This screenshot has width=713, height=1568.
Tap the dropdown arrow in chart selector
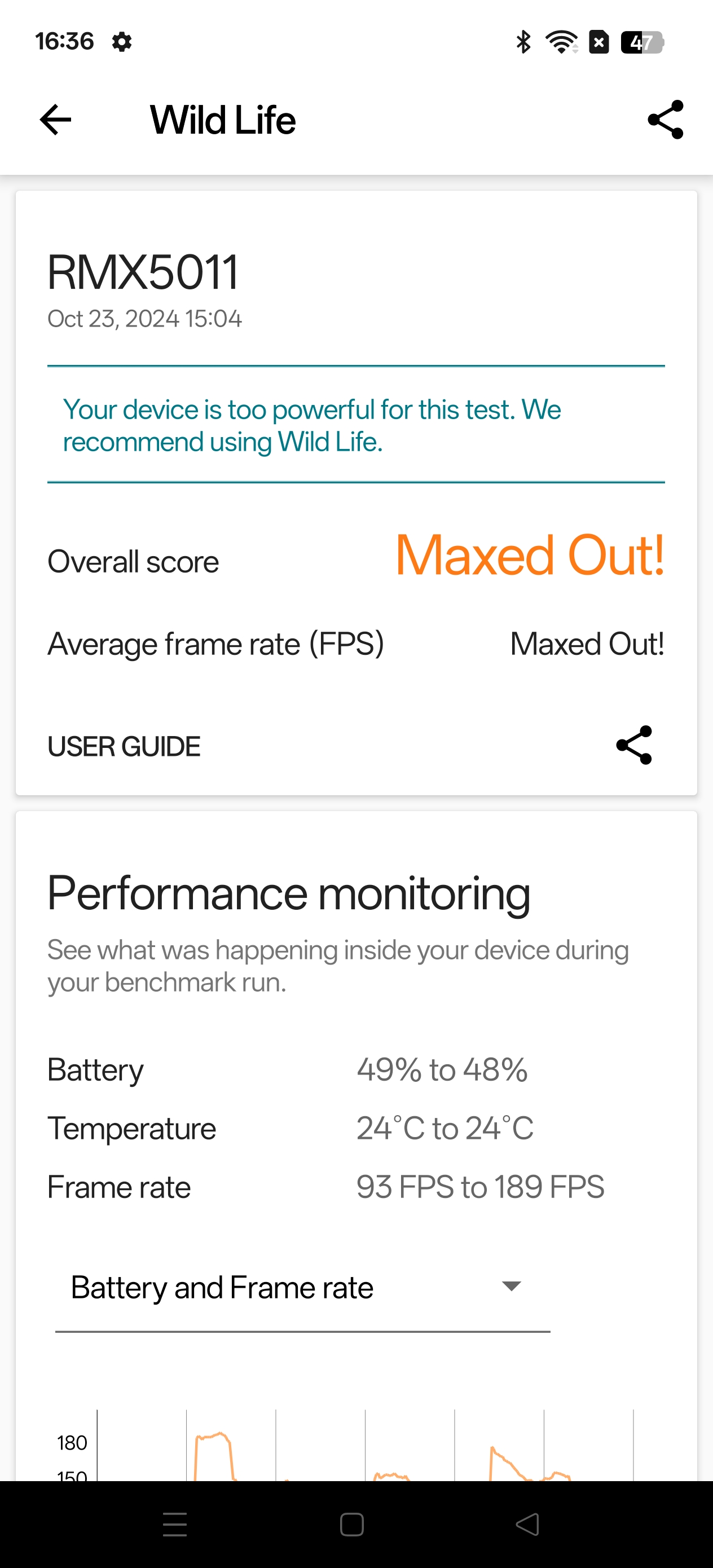[x=511, y=1285]
